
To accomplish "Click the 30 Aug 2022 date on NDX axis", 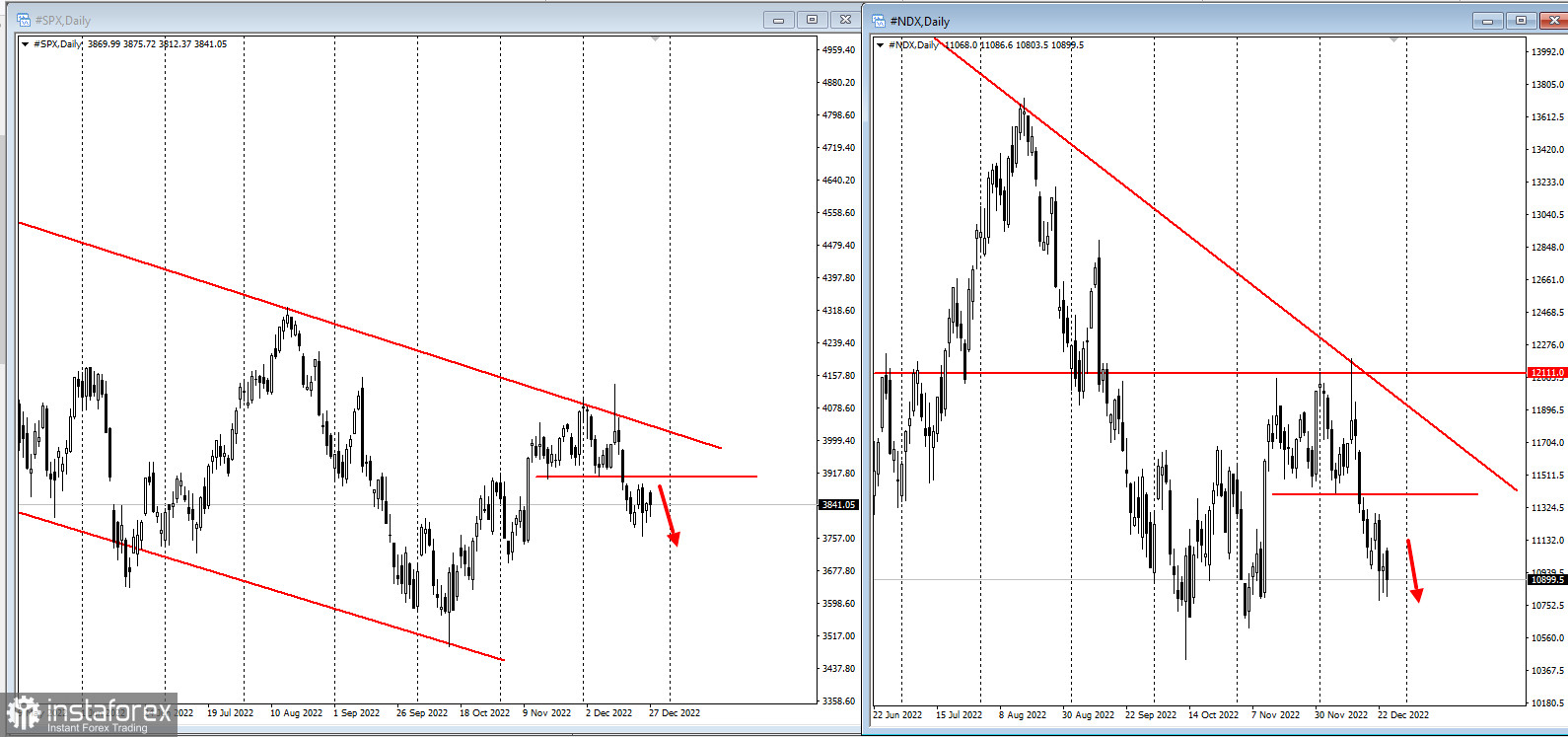I will pyautogui.click(x=1088, y=714).
